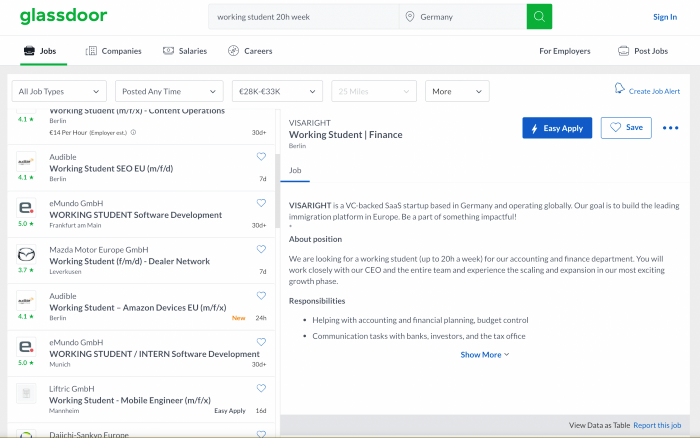Save Mazda Dealer Network job with heart
The width and height of the screenshot is (700, 438).
pos(261,249)
